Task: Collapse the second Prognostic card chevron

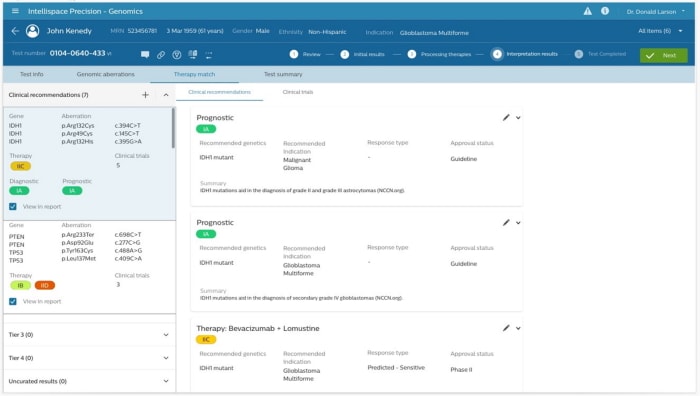Action: [518, 223]
